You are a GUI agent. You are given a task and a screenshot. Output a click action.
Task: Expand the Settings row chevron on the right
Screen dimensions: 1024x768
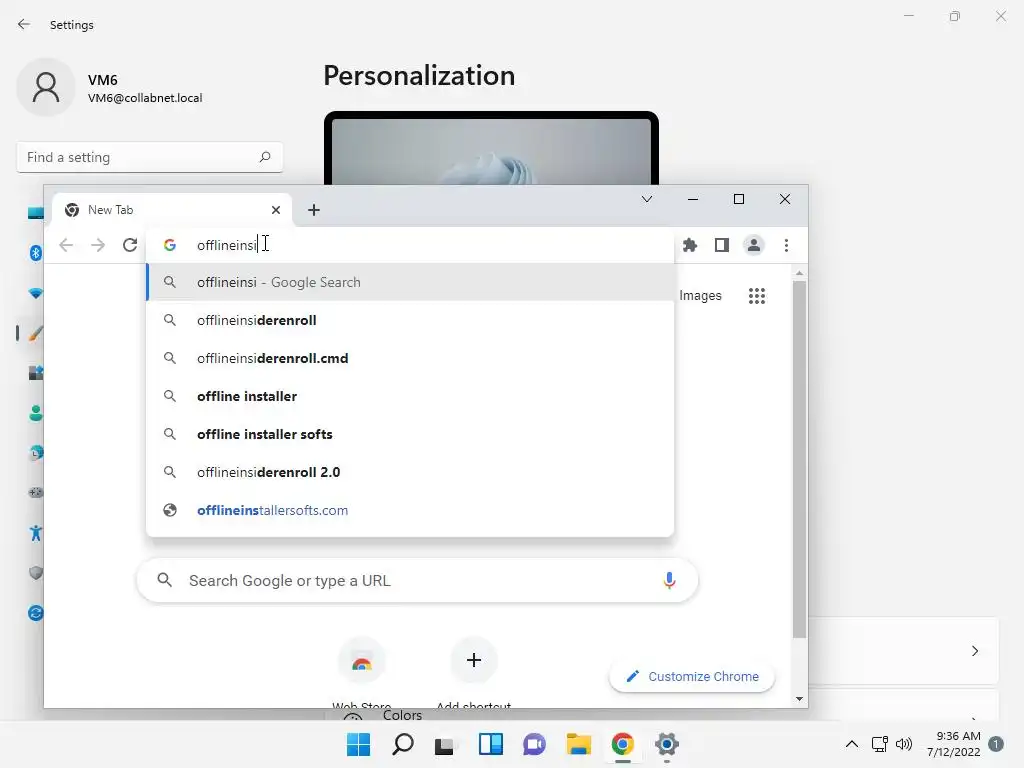974,651
